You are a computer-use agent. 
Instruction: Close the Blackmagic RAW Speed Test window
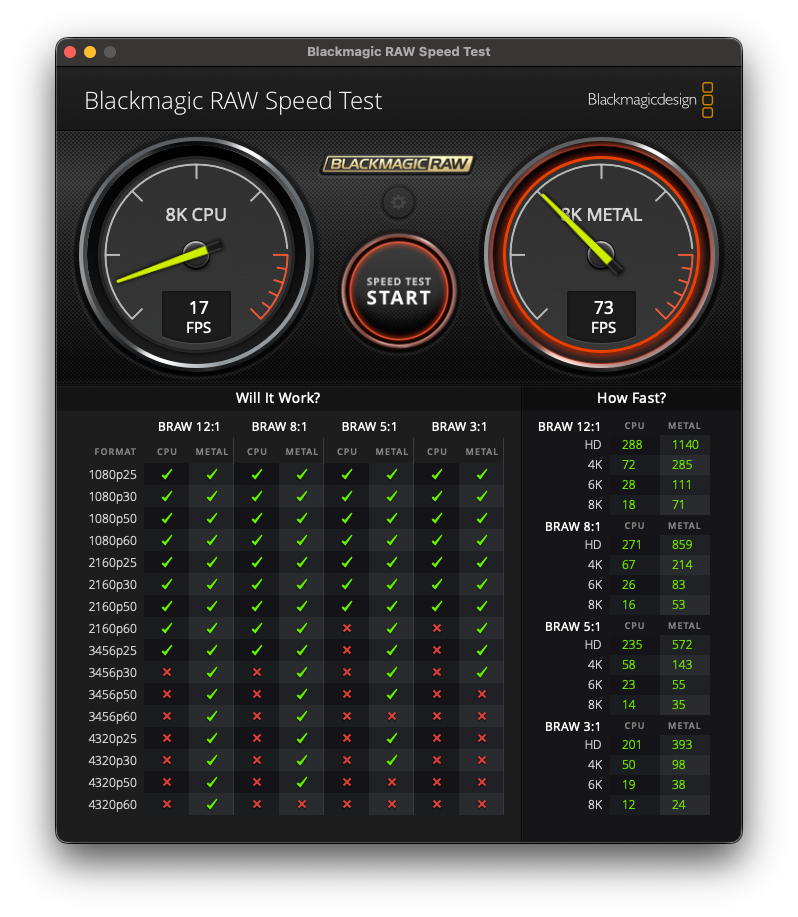[x=70, y=52]
